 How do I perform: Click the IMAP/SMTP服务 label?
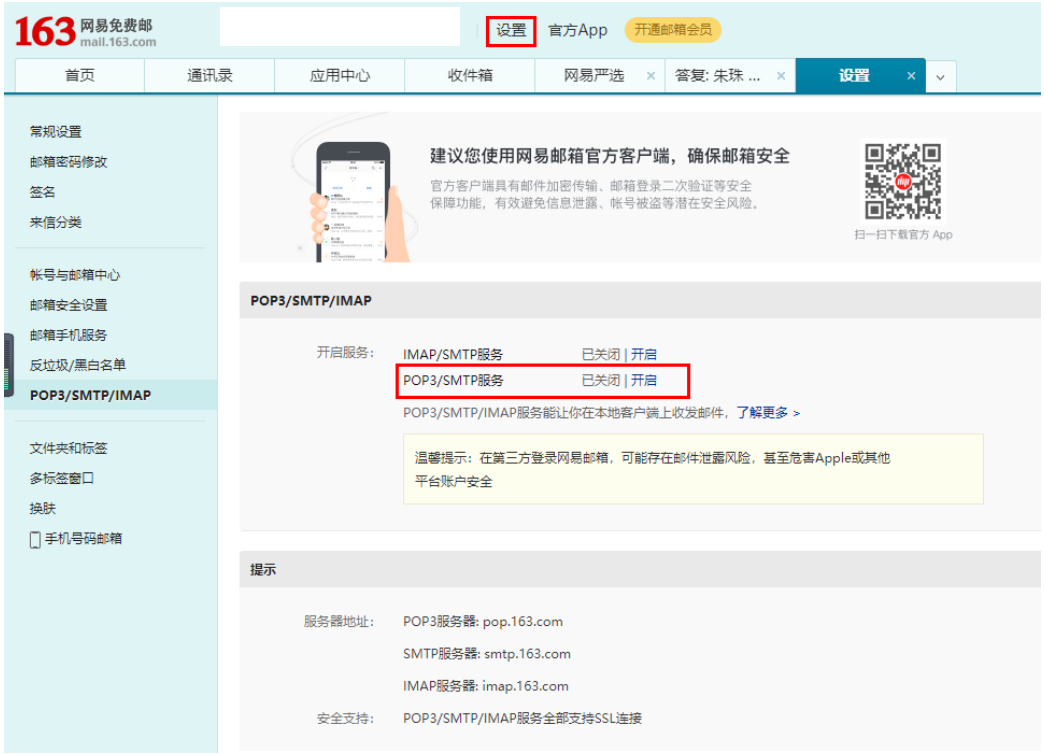(453, 354)
